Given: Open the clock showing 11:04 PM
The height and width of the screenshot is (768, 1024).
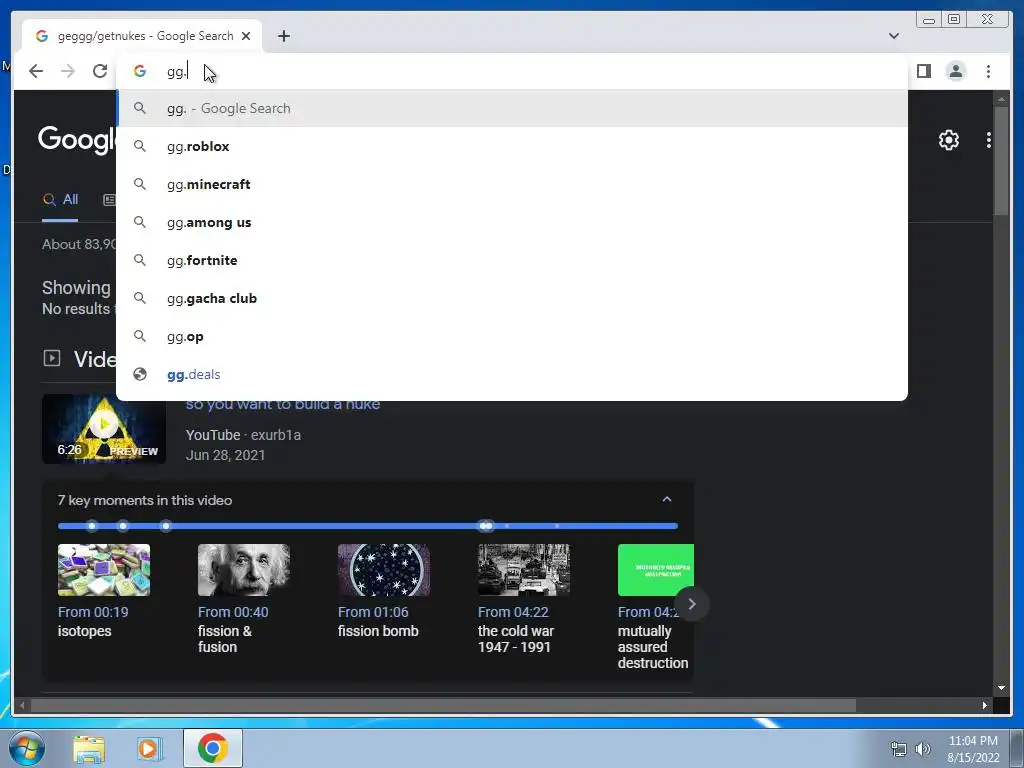Looking at the screenshot, I should tap(973, 749).
